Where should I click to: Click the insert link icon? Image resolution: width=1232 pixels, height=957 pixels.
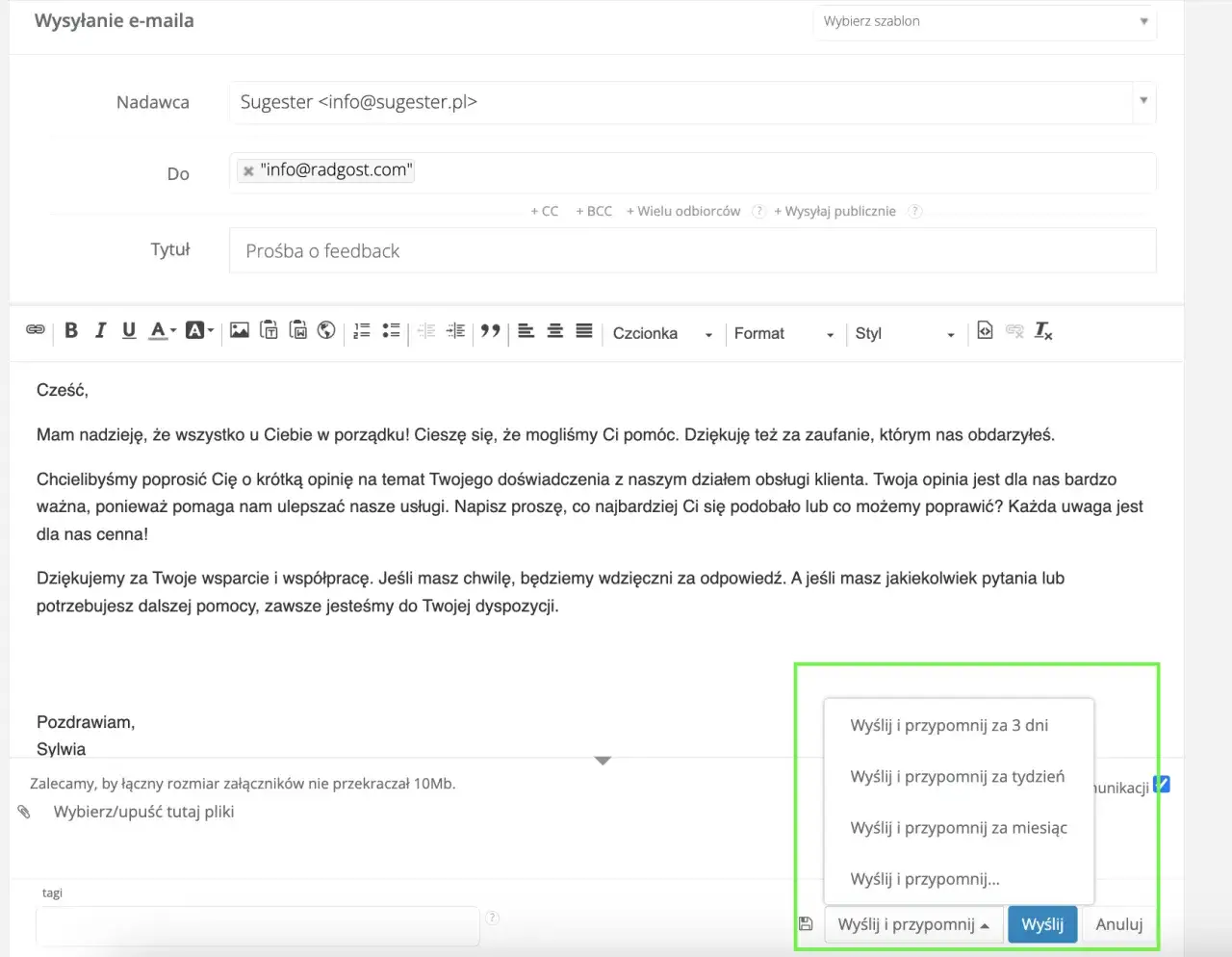pyautogui.click(x=36, y=330)
